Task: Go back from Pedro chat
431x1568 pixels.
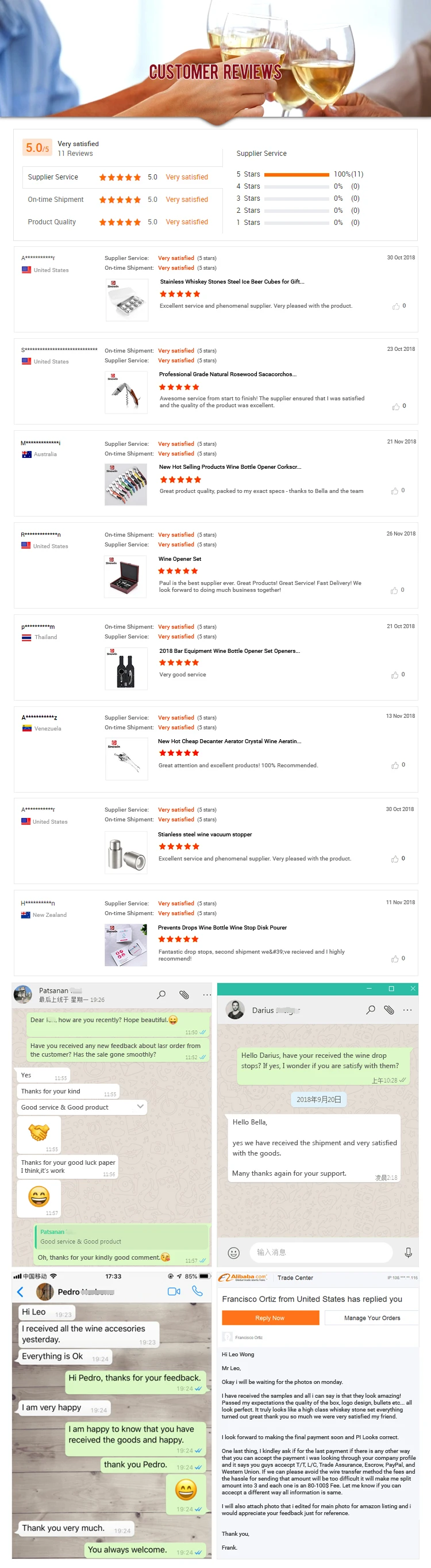Action: [20, 1292]
